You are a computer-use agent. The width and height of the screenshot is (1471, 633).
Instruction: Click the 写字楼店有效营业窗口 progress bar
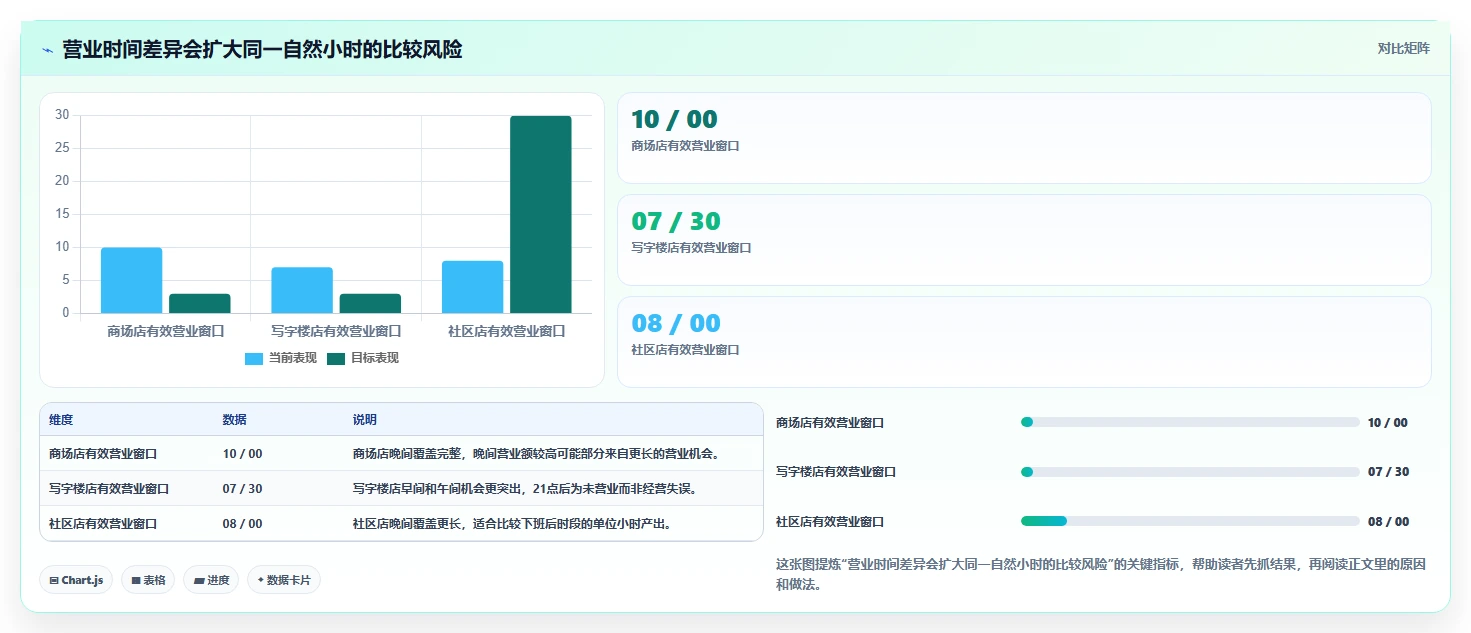point(1190,471)
